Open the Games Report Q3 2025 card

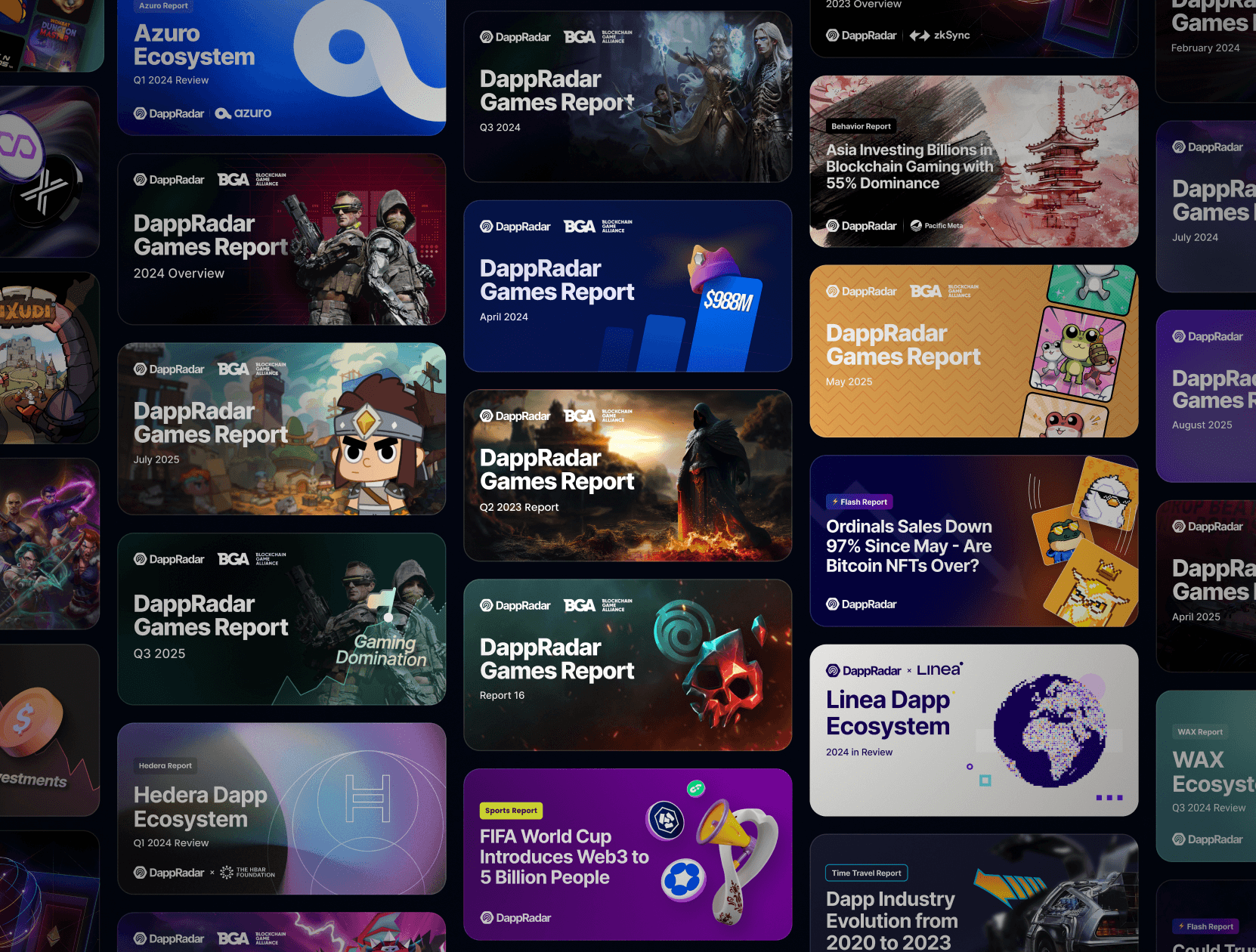coord(281,619)
